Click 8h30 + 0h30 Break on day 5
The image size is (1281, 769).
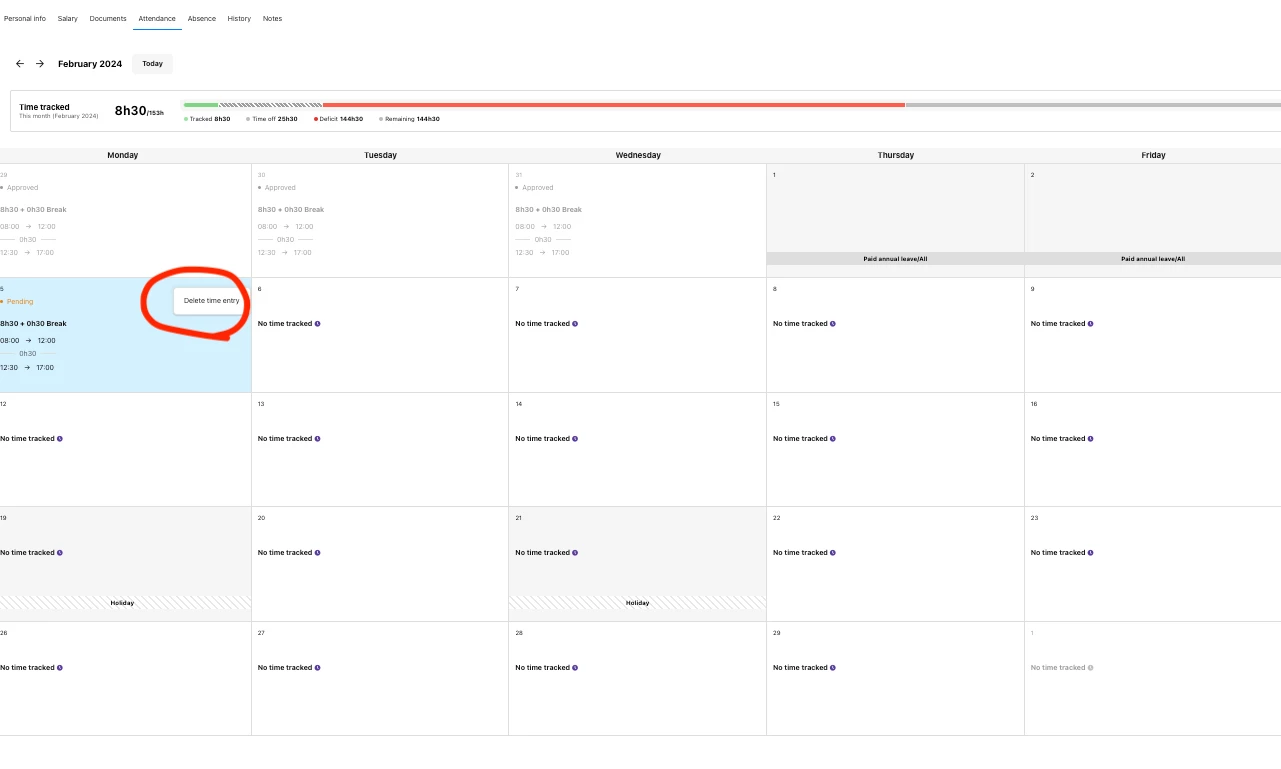pyautogui.click(x=33, y=324)
